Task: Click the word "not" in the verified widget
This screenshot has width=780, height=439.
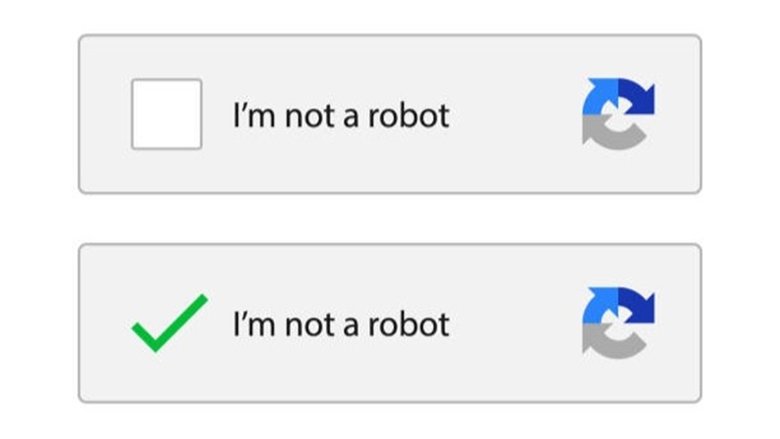Action: tap(310, 325)
